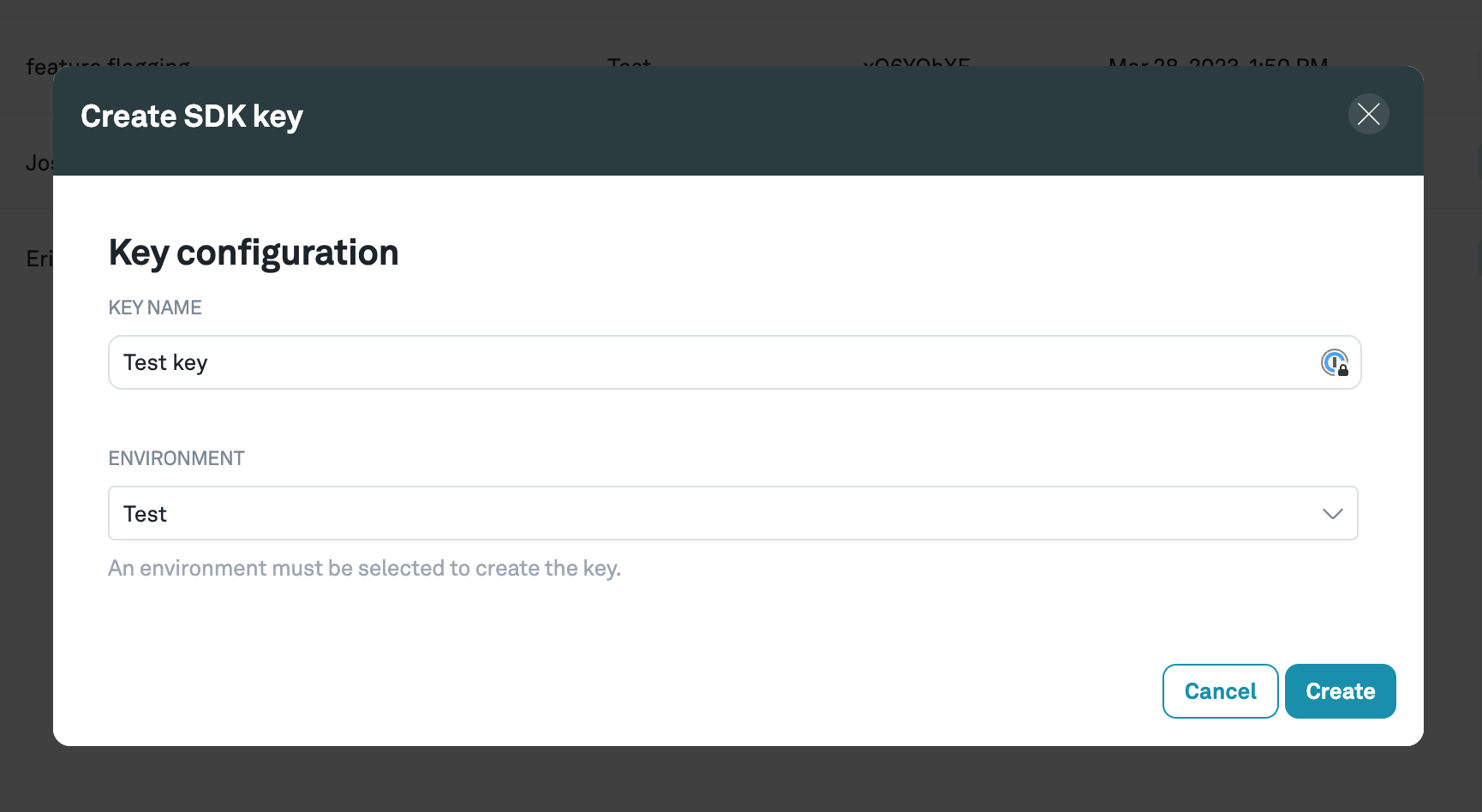Click the Key configuration heading
The width and height of the screenshot is (1482, 812).
coord(254,253)
